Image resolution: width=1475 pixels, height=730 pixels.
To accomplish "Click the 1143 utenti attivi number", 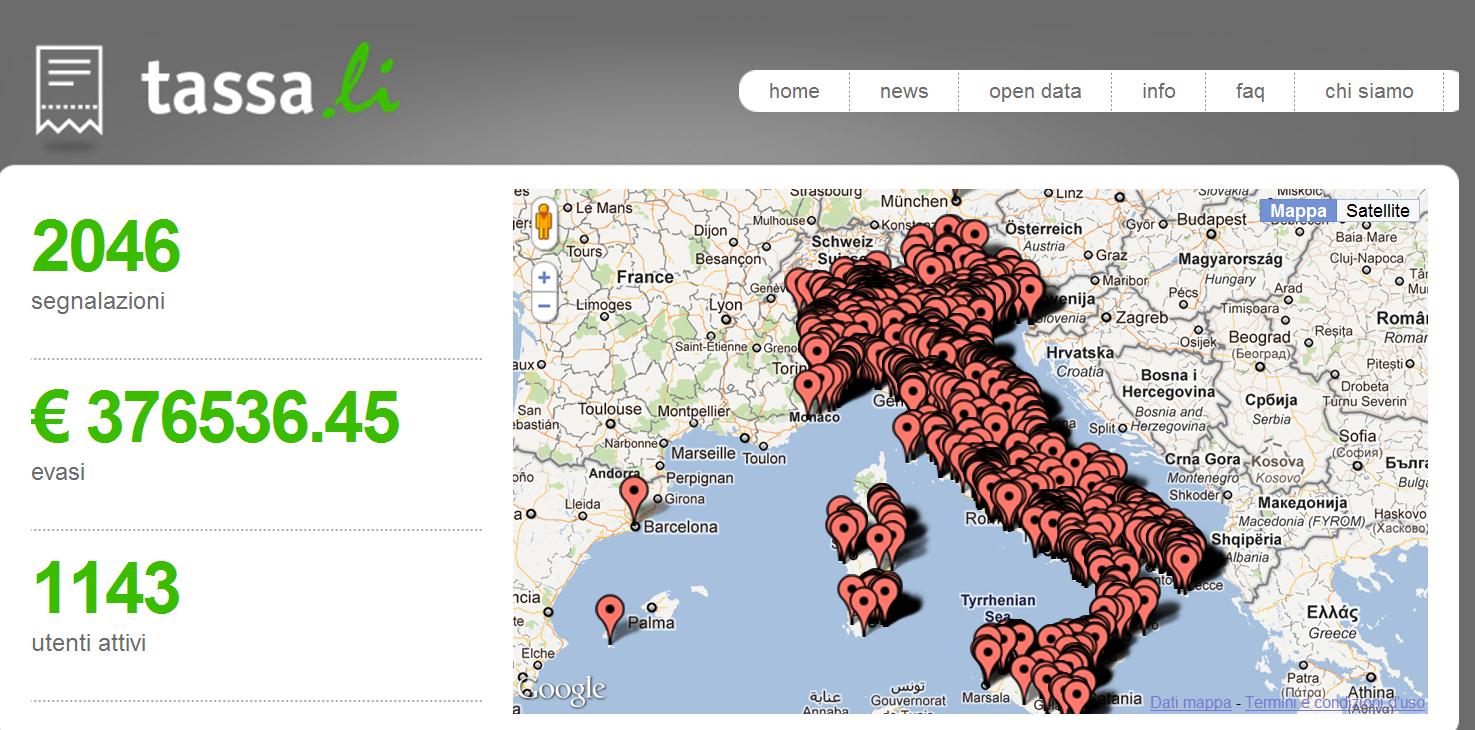I will [106, 588].
